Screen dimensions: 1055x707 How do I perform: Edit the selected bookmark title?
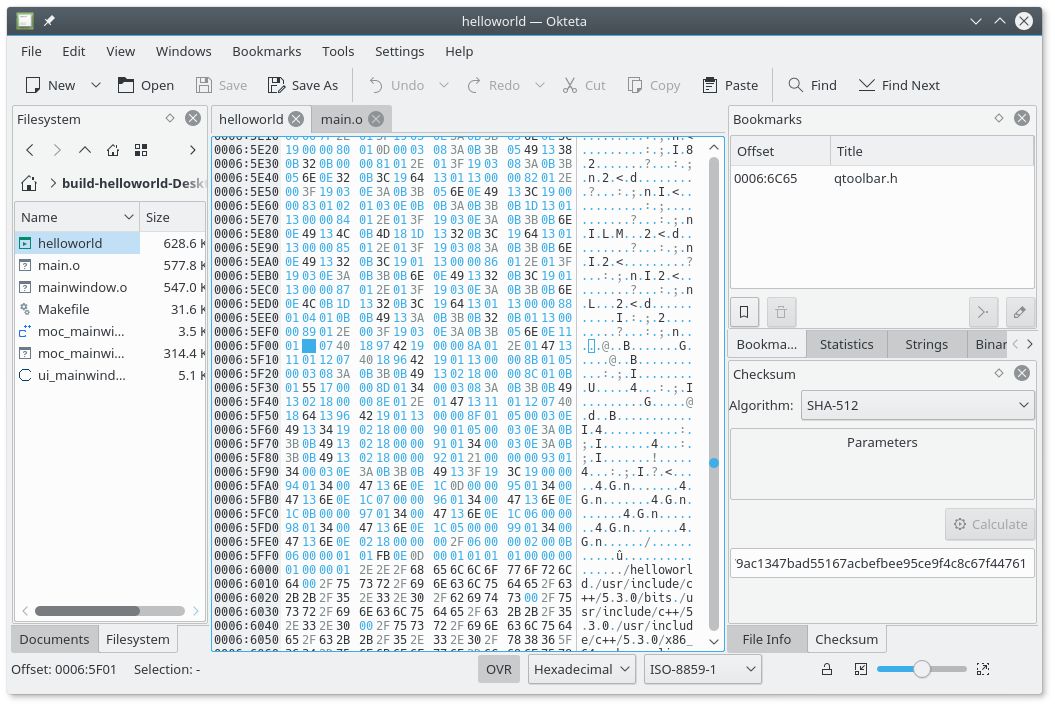[x=1020, y=312]
